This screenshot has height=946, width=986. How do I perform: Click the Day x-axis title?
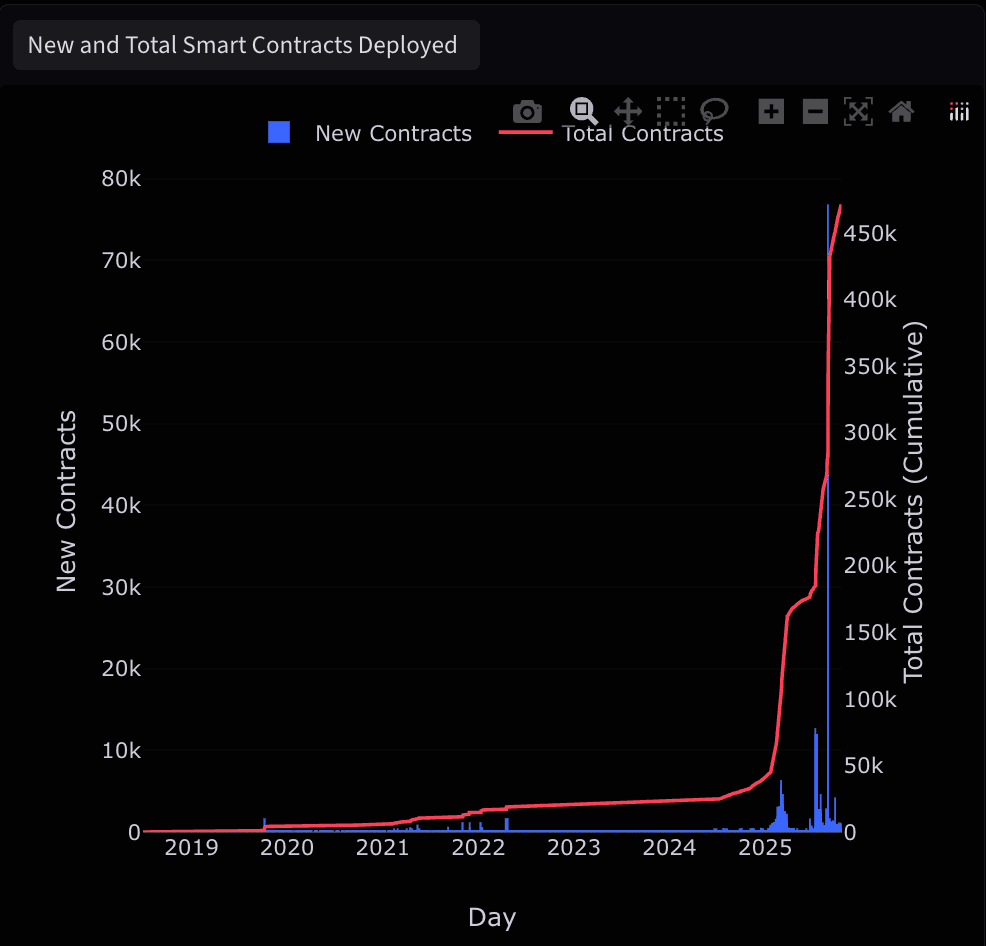(492, 917)
